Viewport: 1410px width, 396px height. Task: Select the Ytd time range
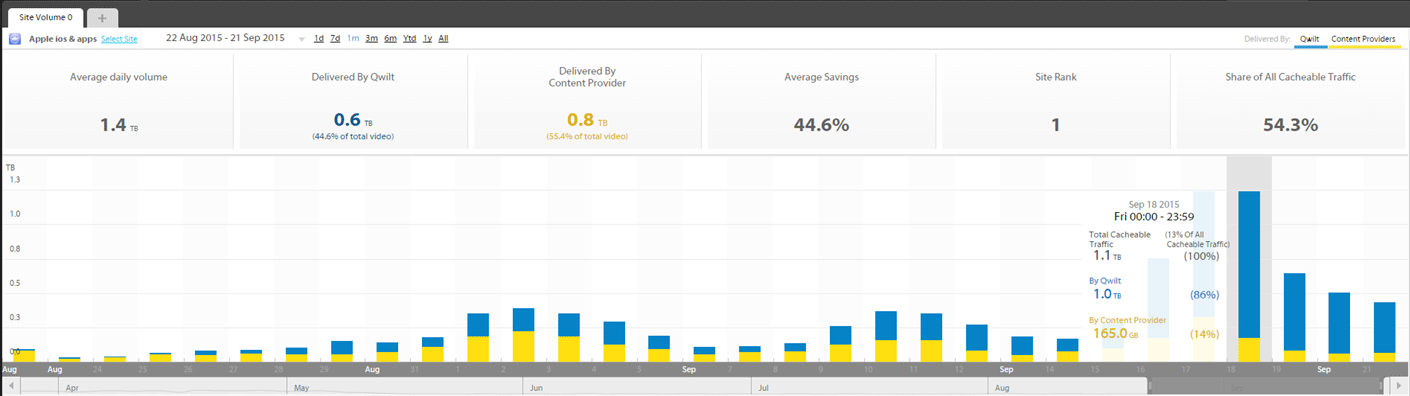click(x=410, y=39)
